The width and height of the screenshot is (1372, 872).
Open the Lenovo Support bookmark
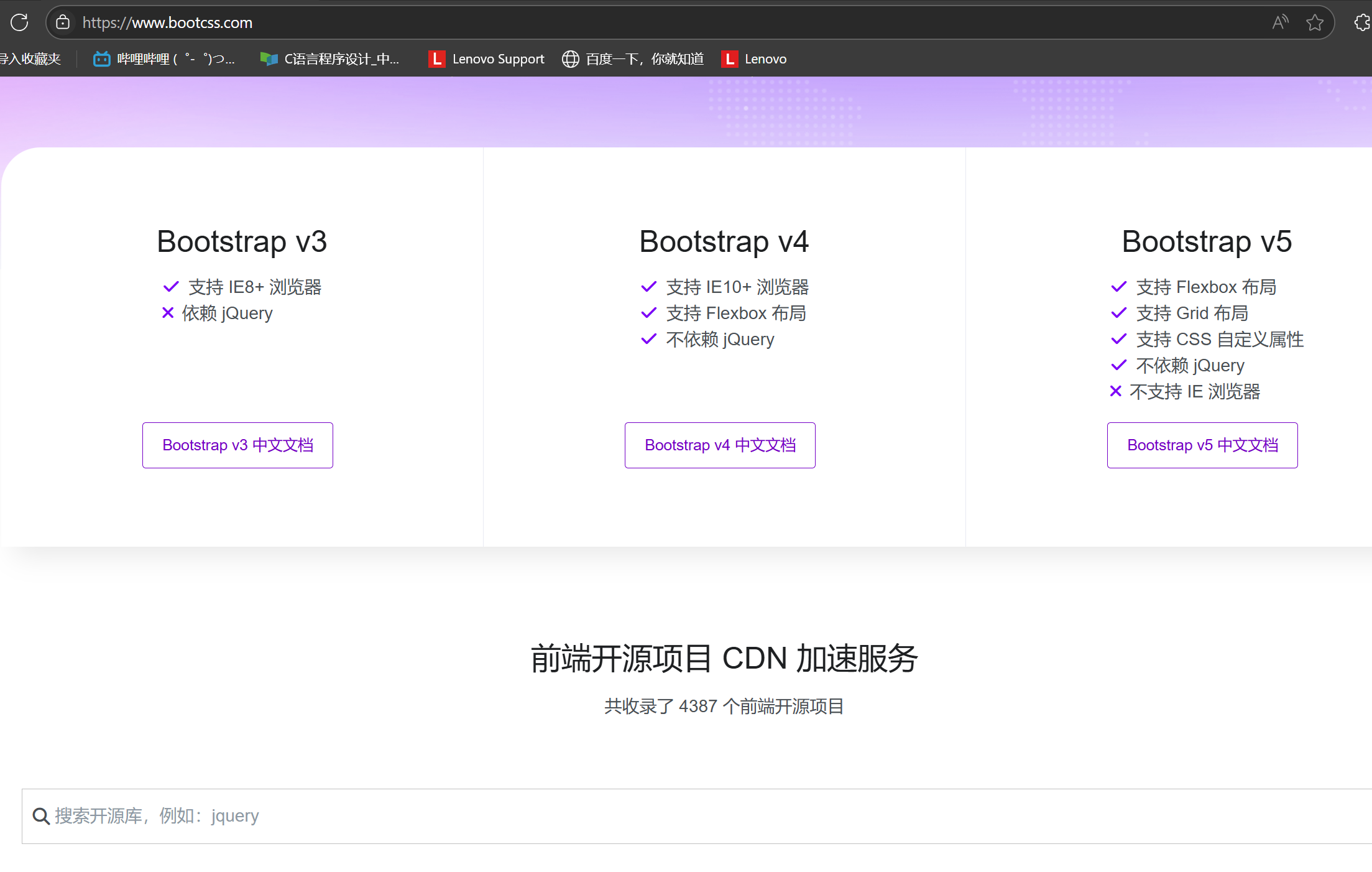[487, 59]
